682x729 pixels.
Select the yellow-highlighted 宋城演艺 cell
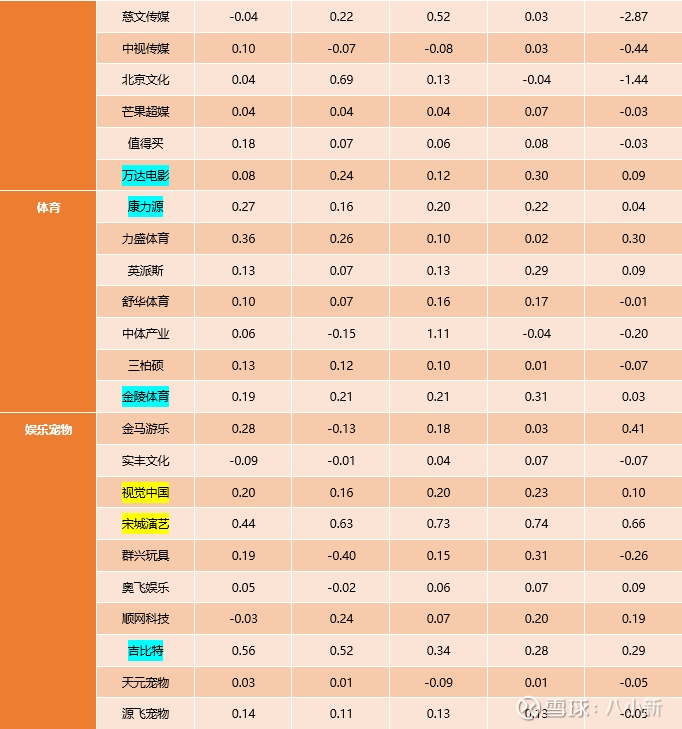point(146,524)
